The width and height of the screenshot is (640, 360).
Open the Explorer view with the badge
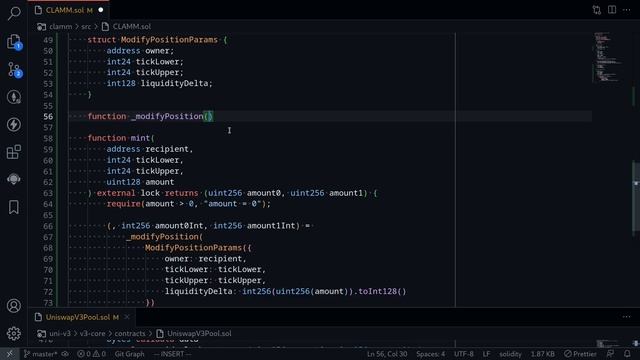pos(14,42)
